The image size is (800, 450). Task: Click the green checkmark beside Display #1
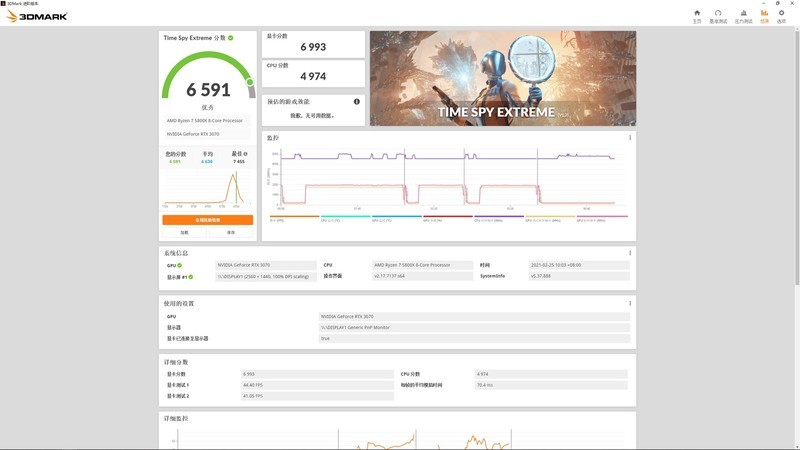coord(191,277)
